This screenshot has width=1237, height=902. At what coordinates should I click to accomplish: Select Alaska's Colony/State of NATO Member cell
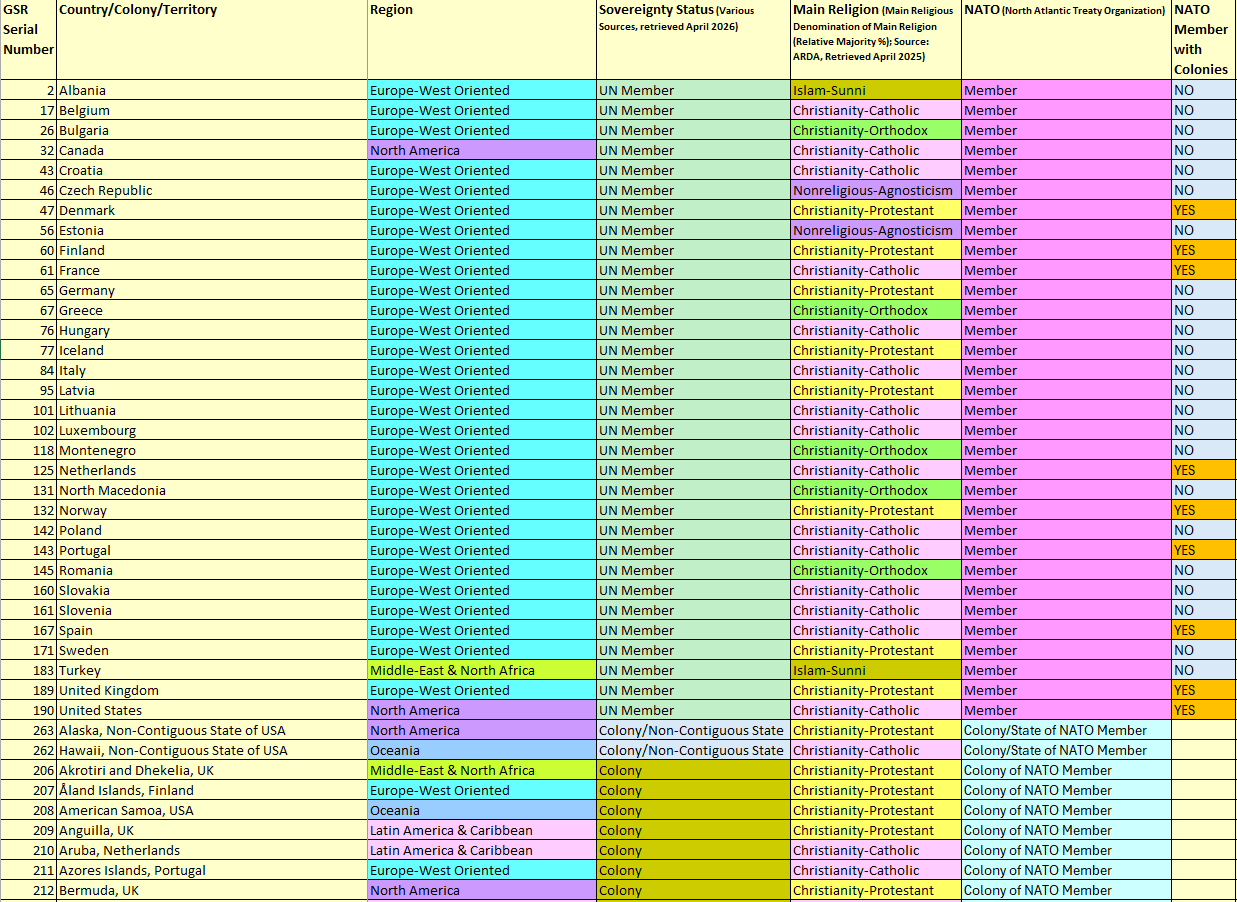pos(1066,730)
